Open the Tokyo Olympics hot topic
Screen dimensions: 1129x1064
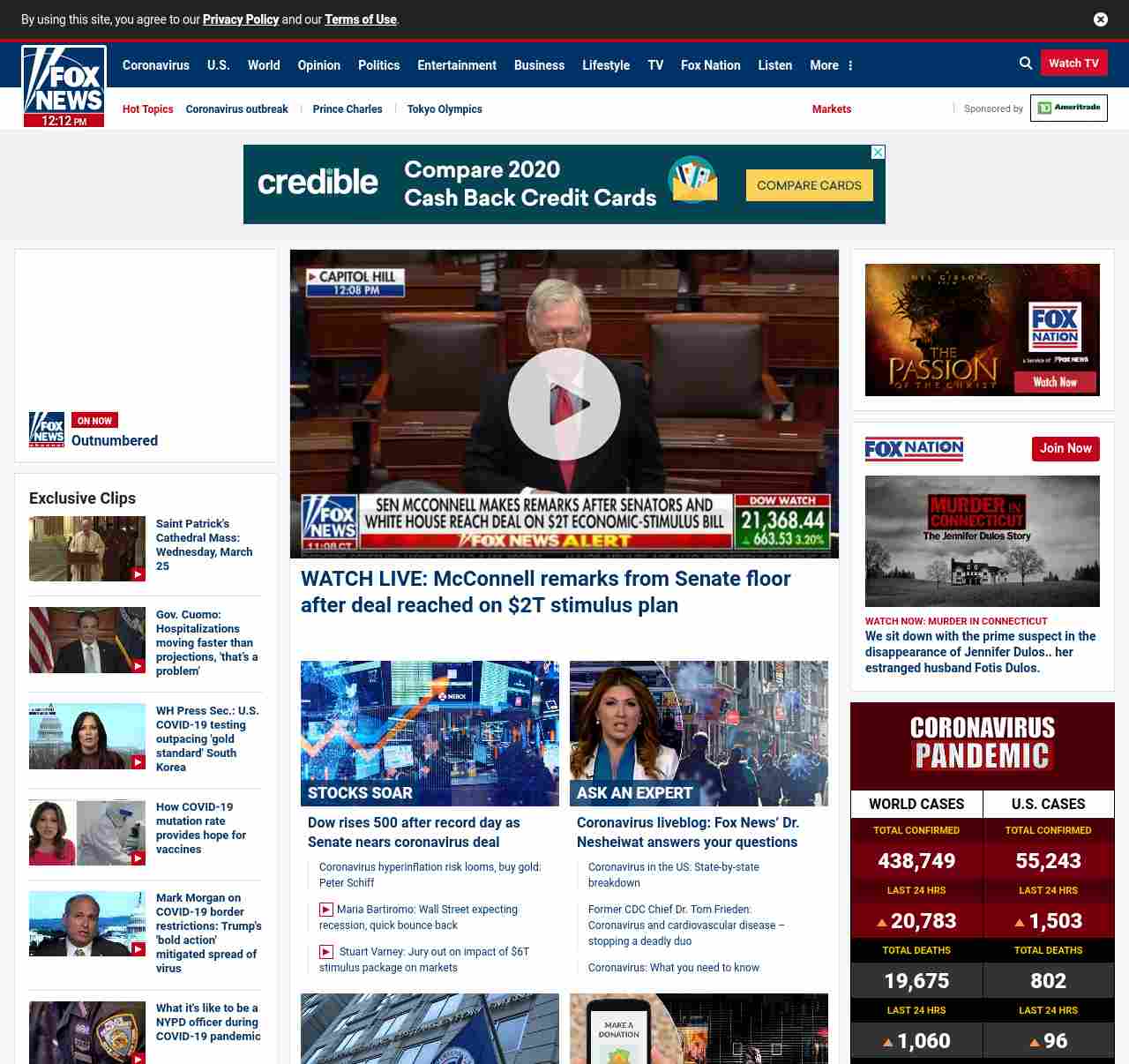point(445,109)
